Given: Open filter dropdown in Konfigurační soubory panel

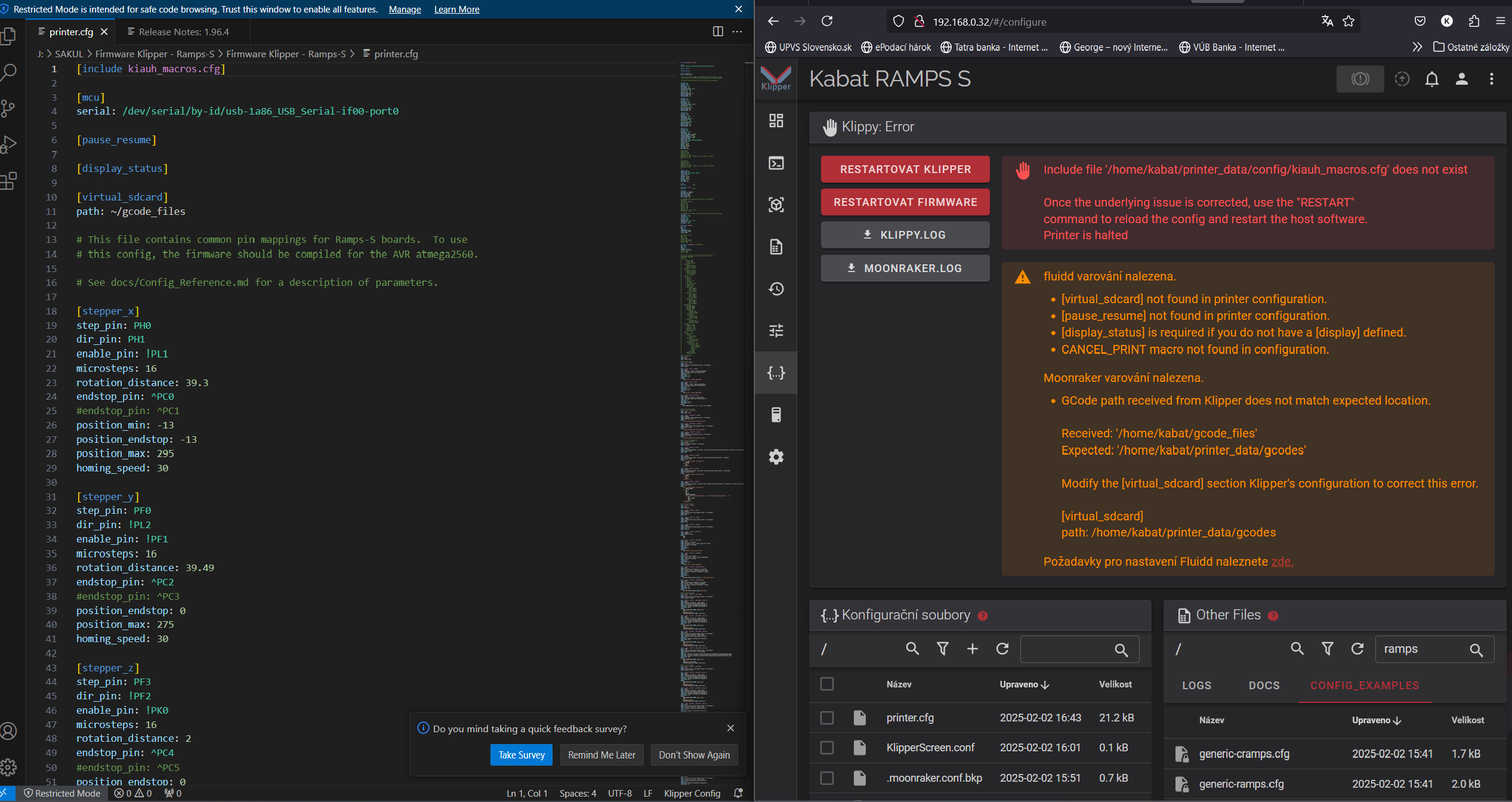Looking at the screenshot, I should point(942,649).
